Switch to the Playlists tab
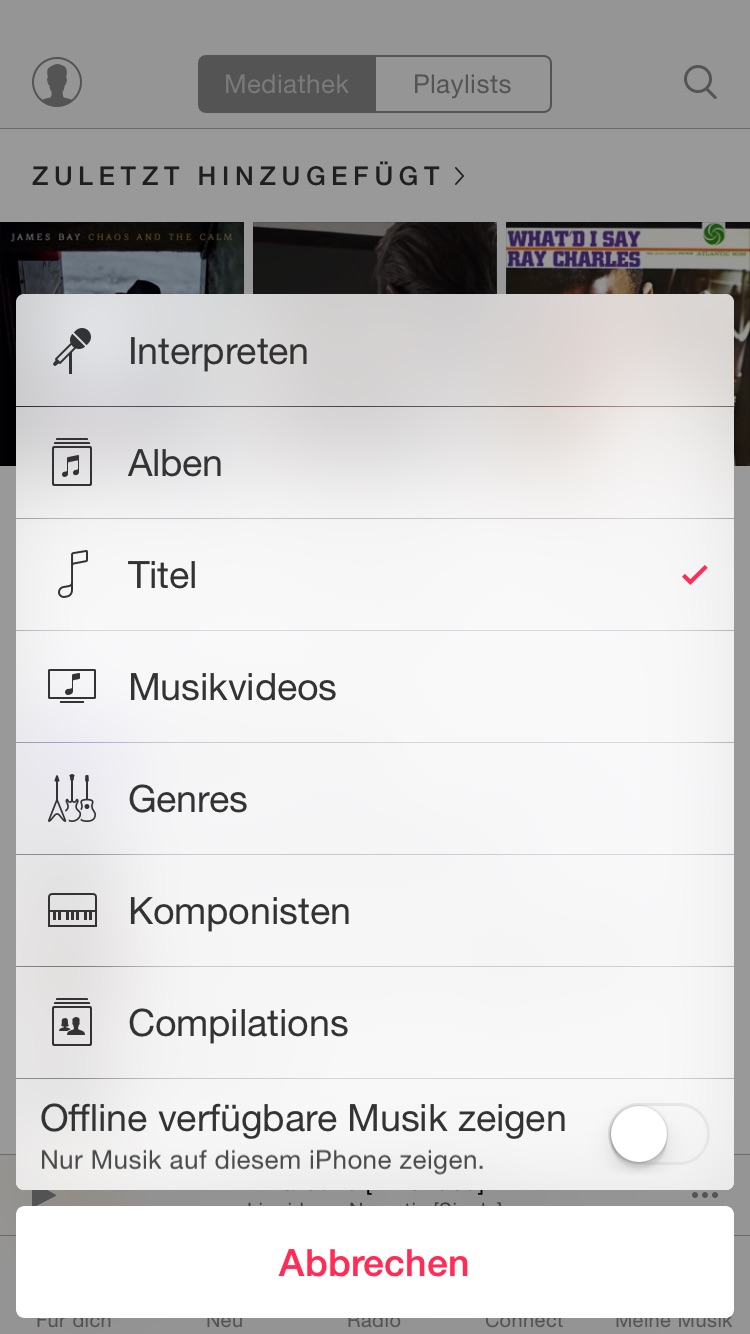750x1334 pixels. pyautogui.click(x=462, y=84)
